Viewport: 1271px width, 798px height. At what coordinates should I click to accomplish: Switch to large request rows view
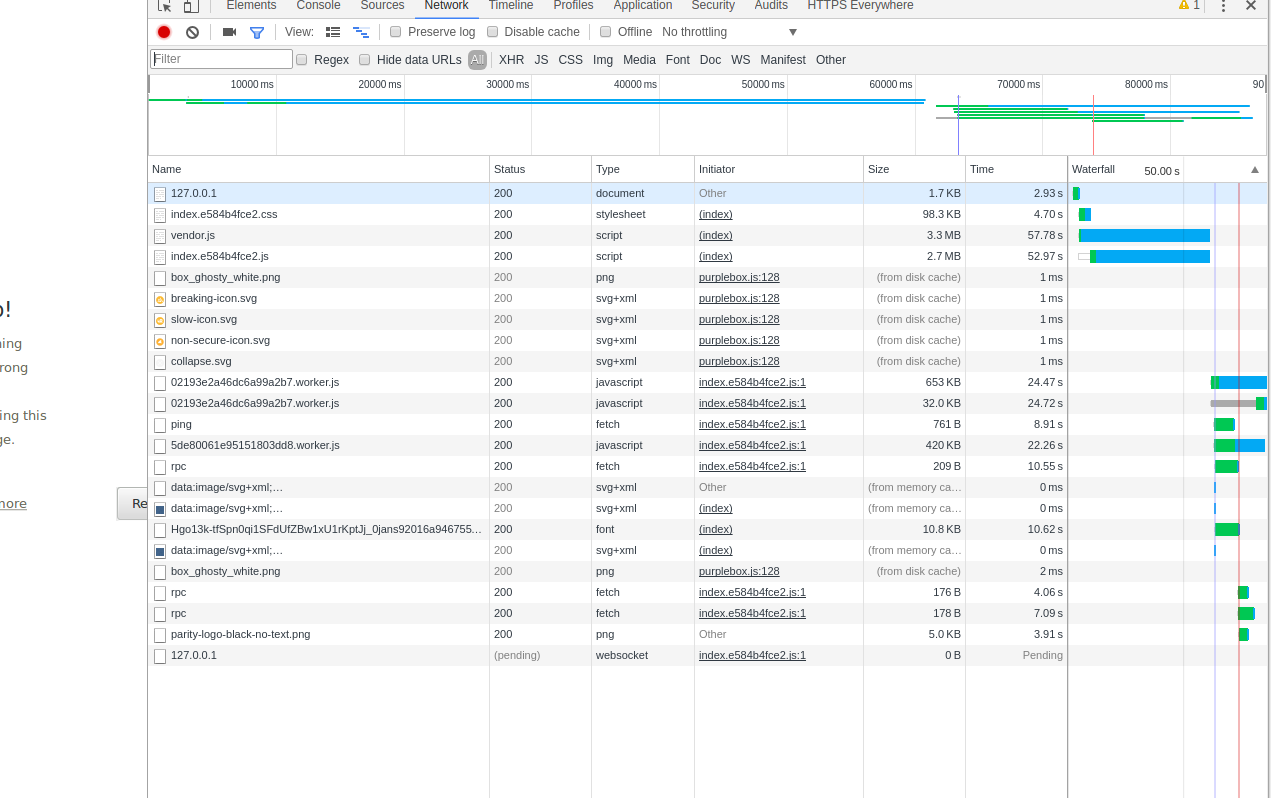click(x=333, y=31)
